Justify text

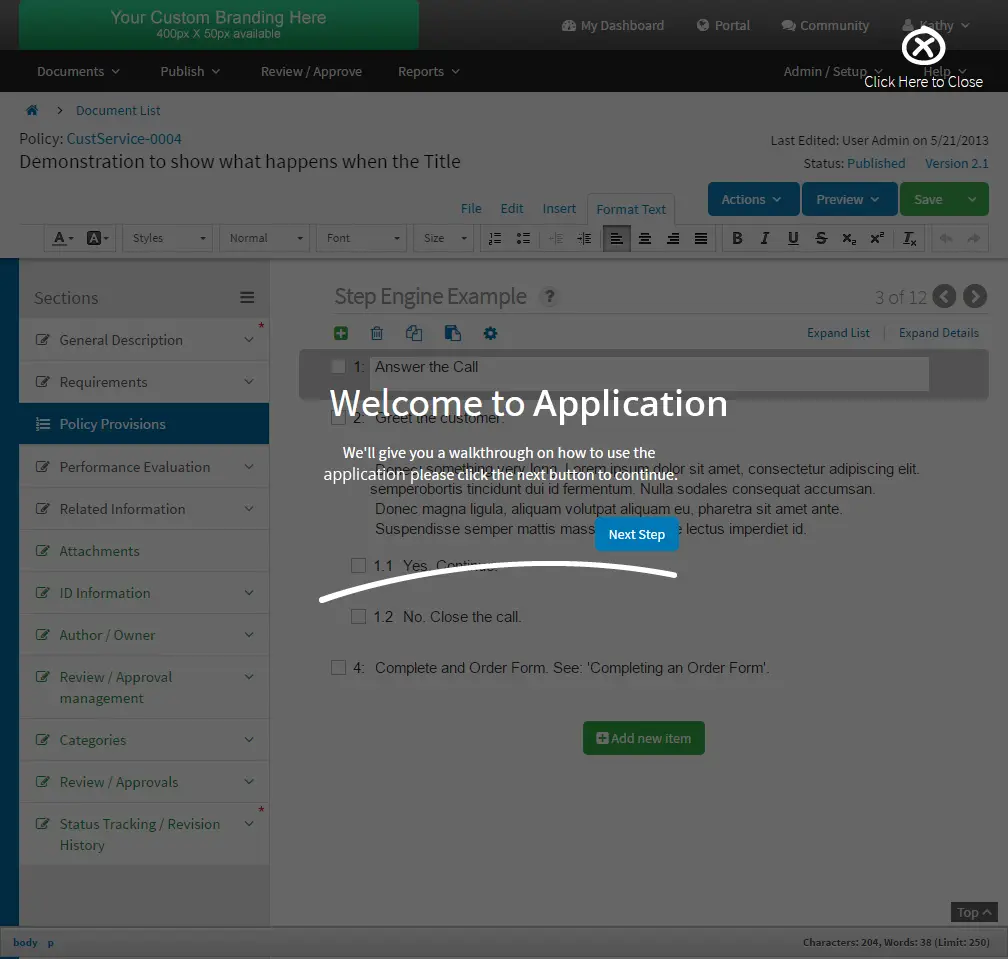701,238
